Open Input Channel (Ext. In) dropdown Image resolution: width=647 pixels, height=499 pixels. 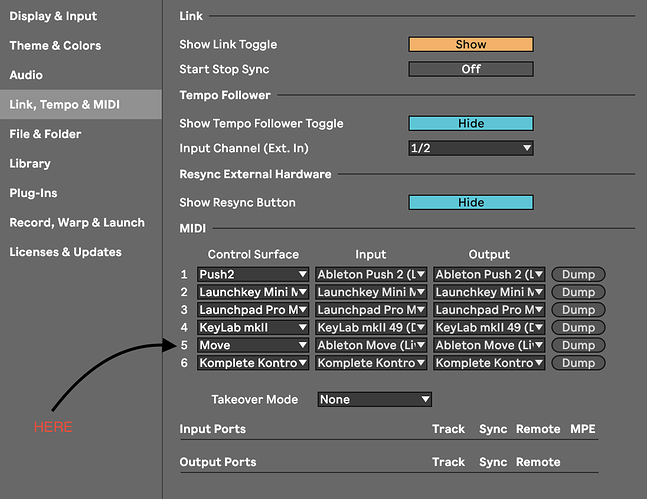coord(470,148)
